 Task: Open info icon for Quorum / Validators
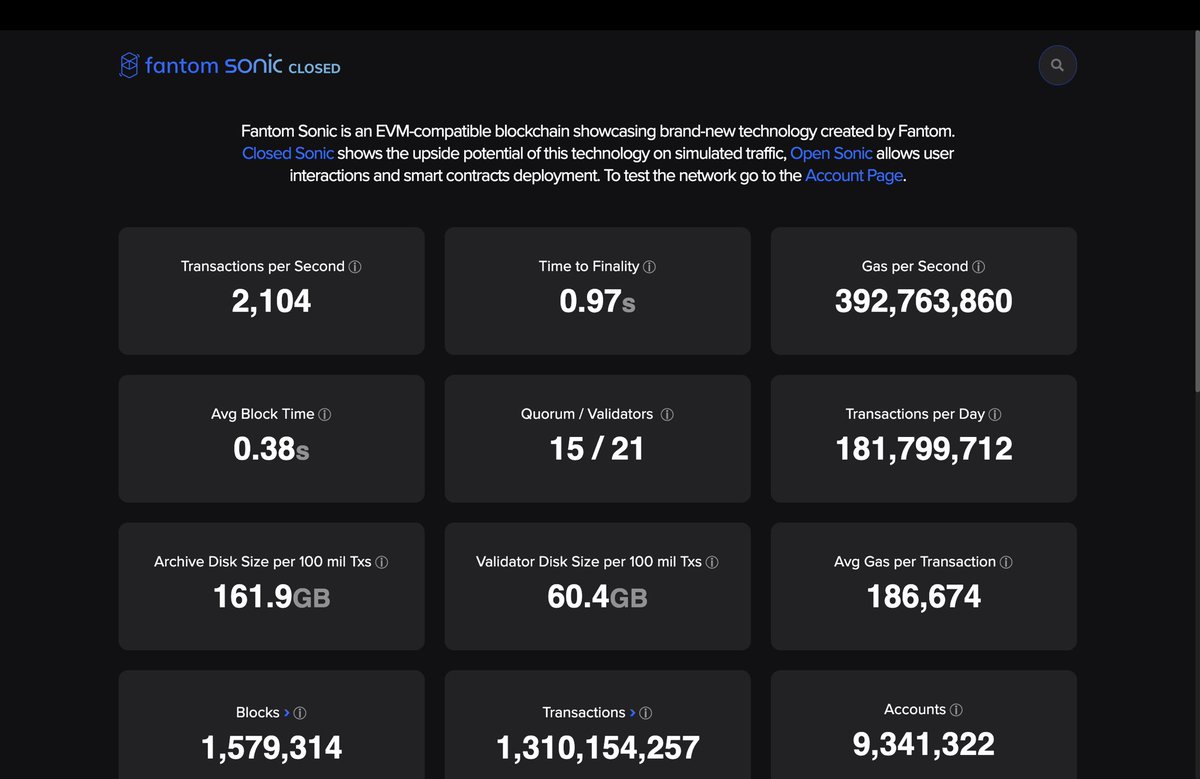click(x=667, y=415)
